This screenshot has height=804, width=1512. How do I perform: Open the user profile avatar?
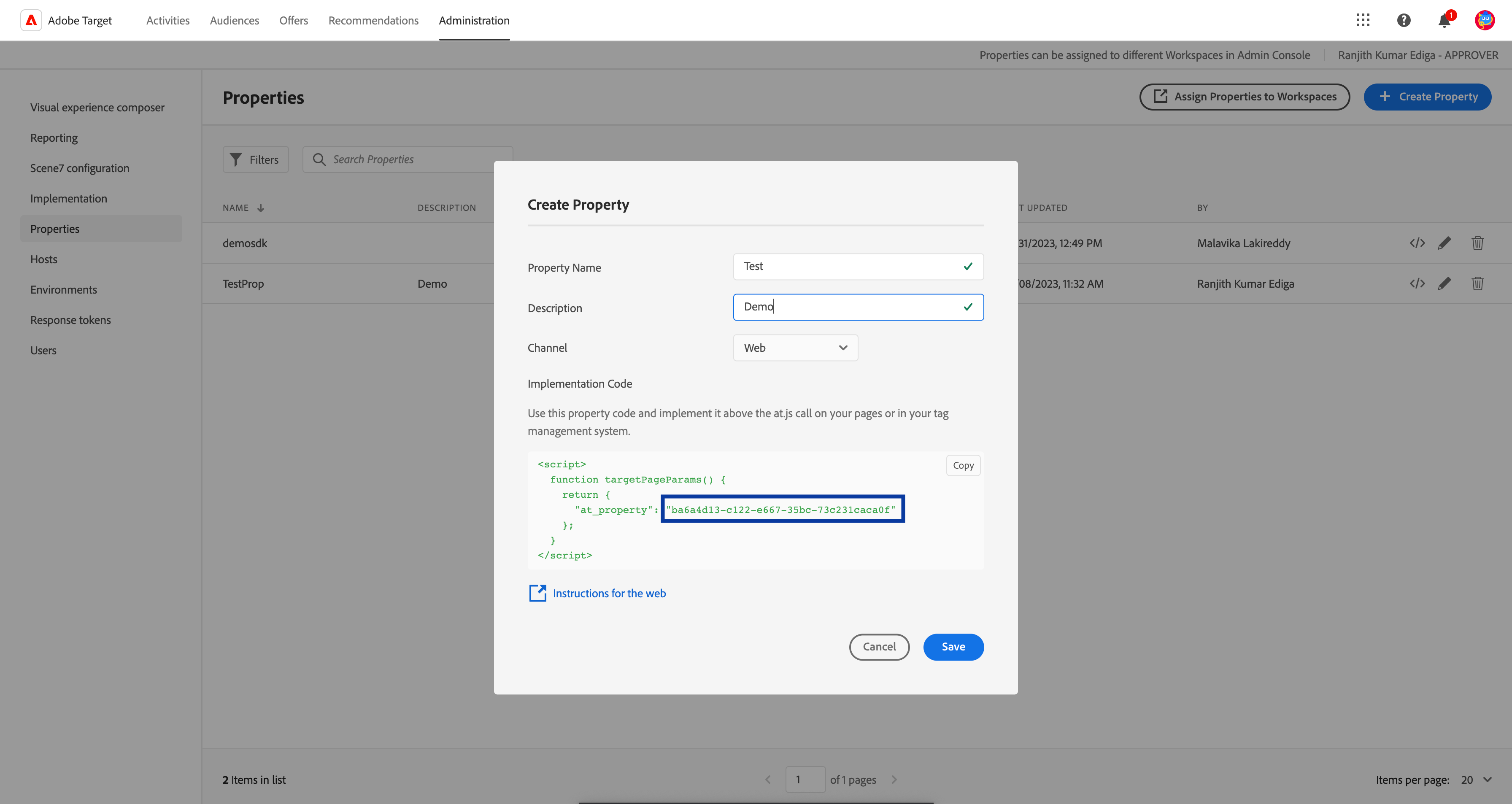1485,21
